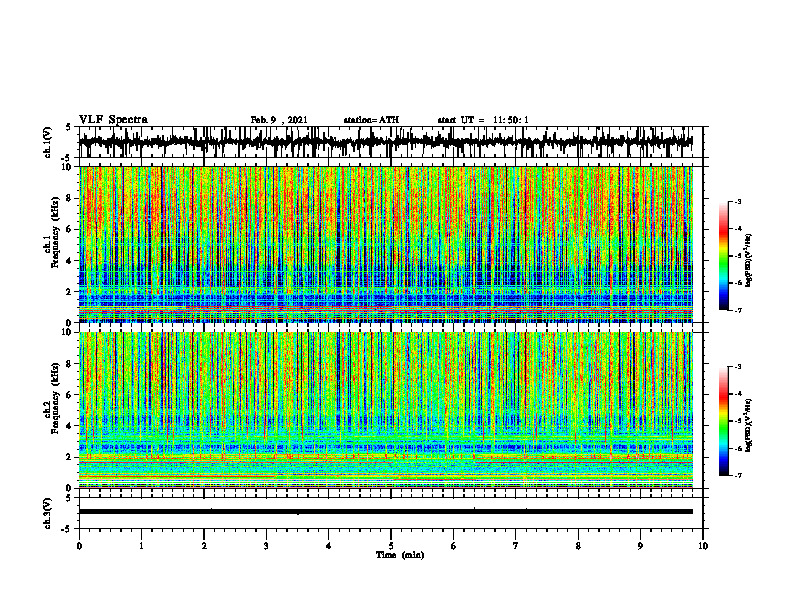Click the ch.2 spectrogram color scale bar
This screenshot has width=792, height=612.
click(x=723, y=421)
